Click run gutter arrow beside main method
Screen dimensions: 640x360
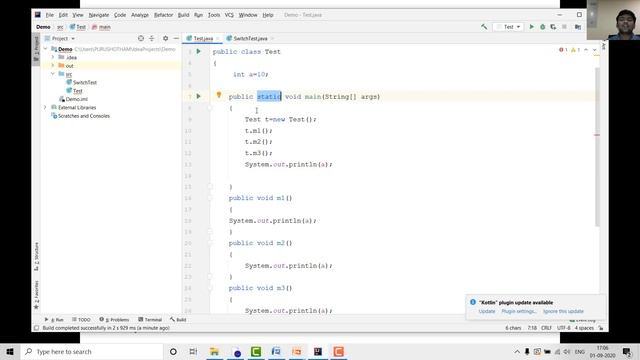[x=198, y=96]
